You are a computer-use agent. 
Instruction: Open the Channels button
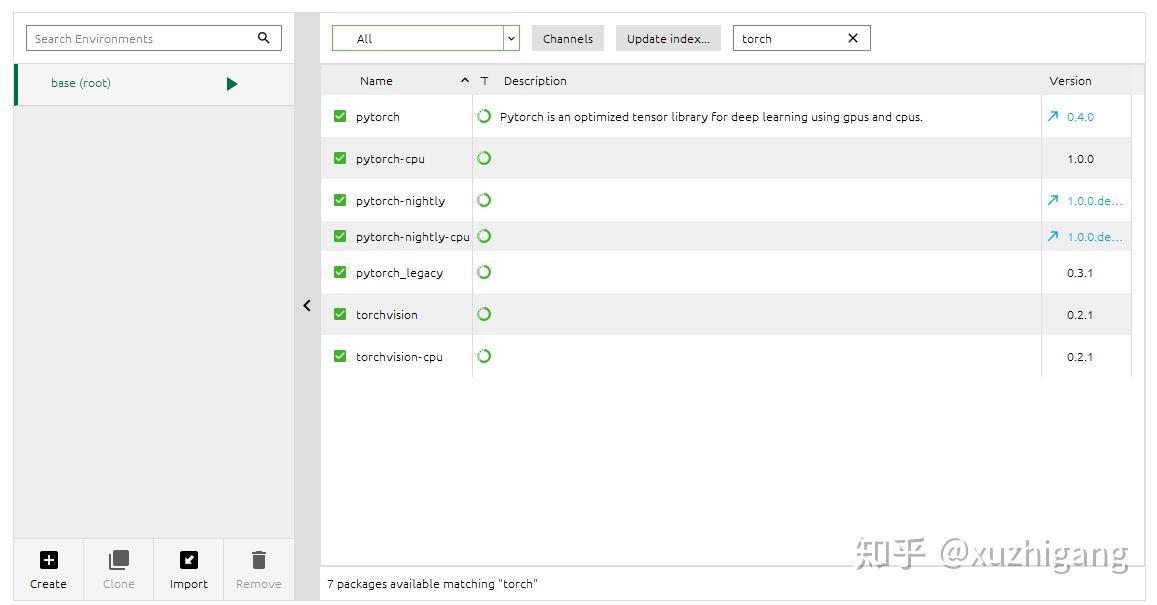(567, 38)
